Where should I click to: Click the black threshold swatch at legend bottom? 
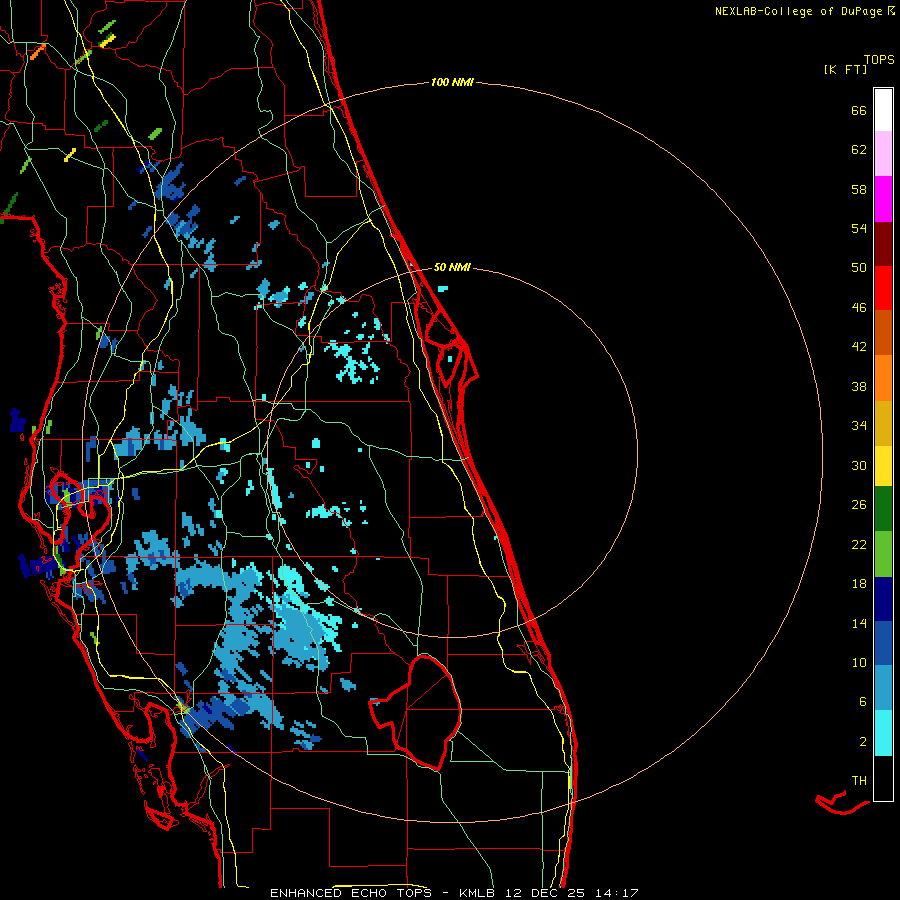point(883,778)
